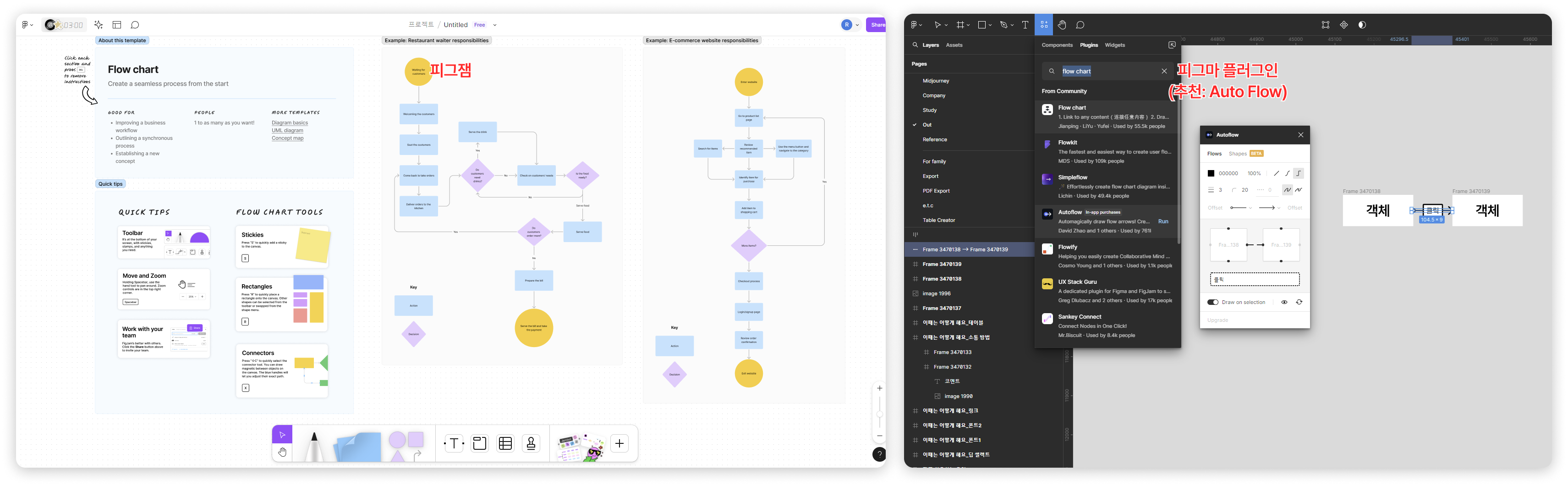Viewport: 1568px width, 486px height.
Task: Click Figma mask half-circle icon
Action: click(x=1362, y=25)
